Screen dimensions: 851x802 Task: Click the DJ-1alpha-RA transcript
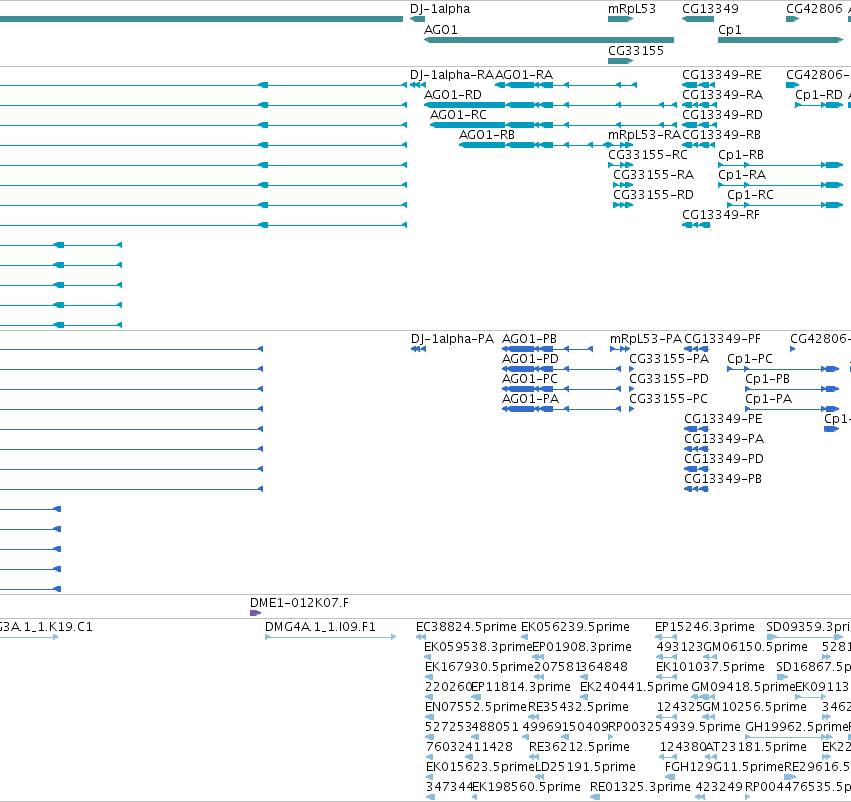tap(418, 85)
